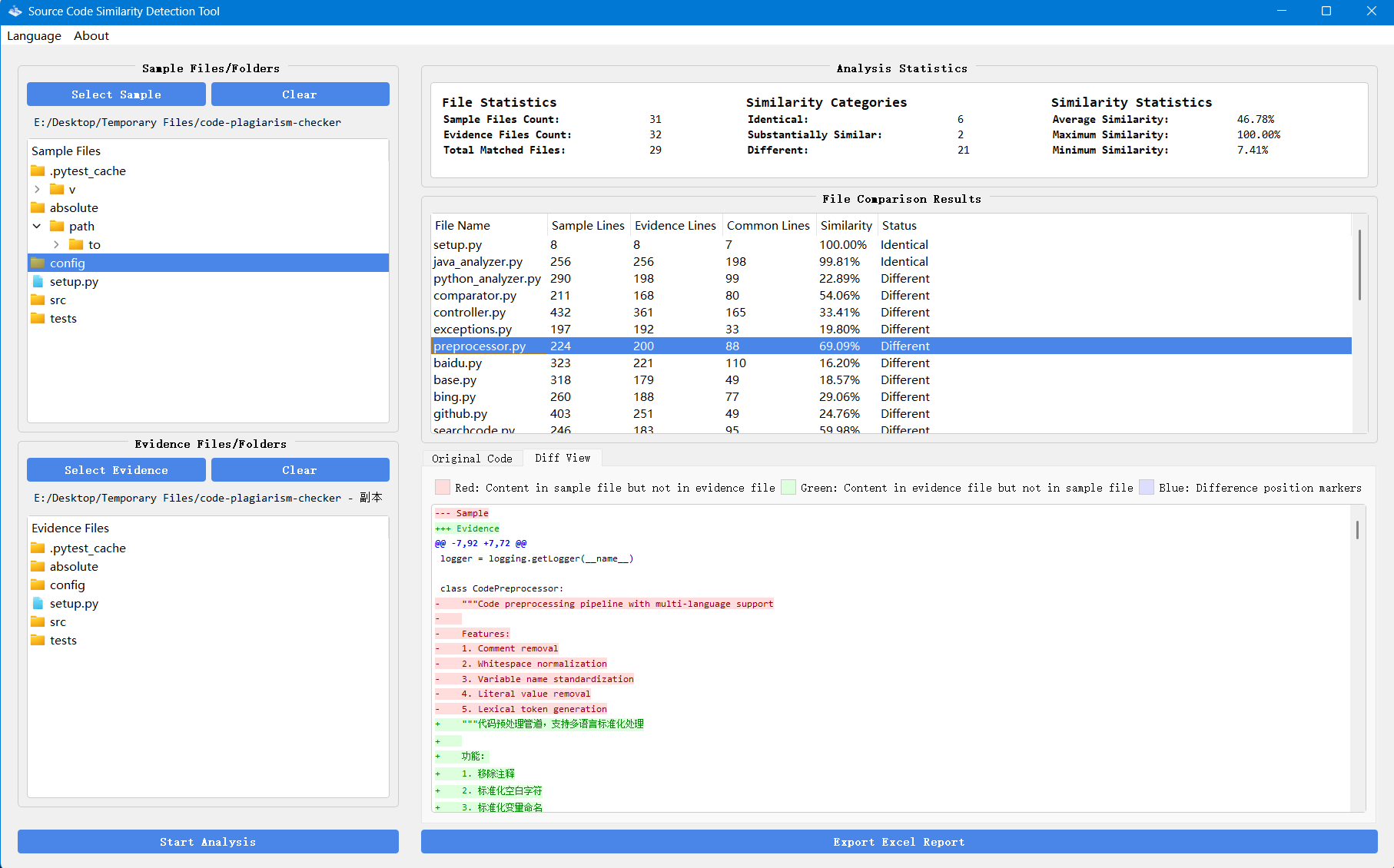This screenshot has width=1394, height=868.
Task: Open the About menu
Action: pyautogui.click(x=91, y=36)
